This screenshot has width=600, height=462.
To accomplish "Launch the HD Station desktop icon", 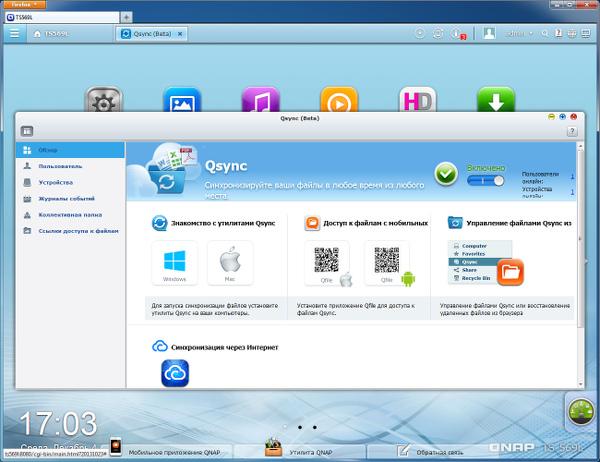I will pyautogui.click(x=417, y=100).
